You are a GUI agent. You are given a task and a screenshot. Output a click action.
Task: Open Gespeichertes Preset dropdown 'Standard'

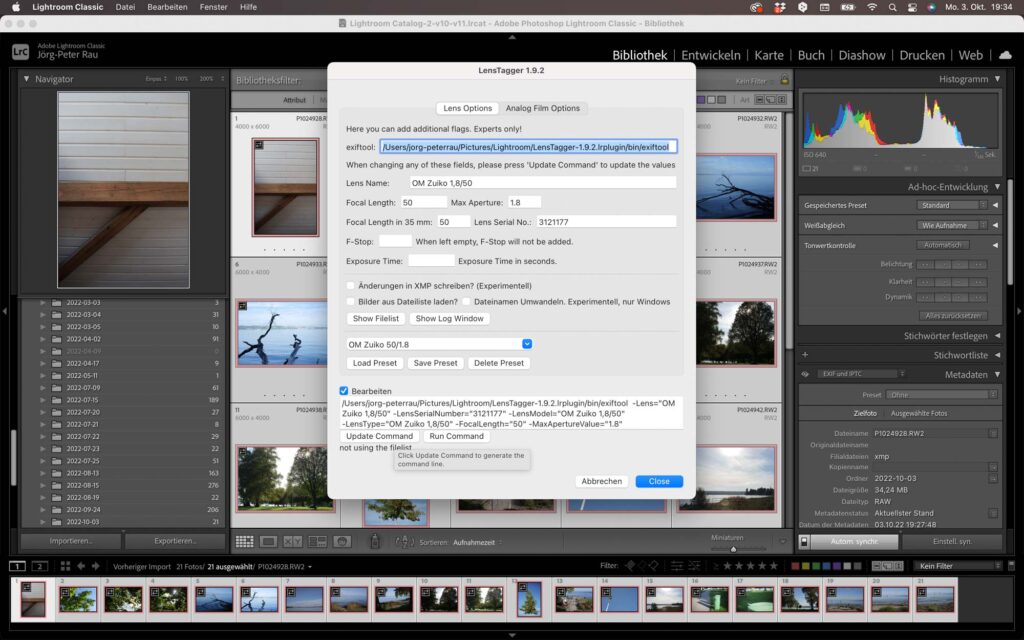[x=953, y=205]
